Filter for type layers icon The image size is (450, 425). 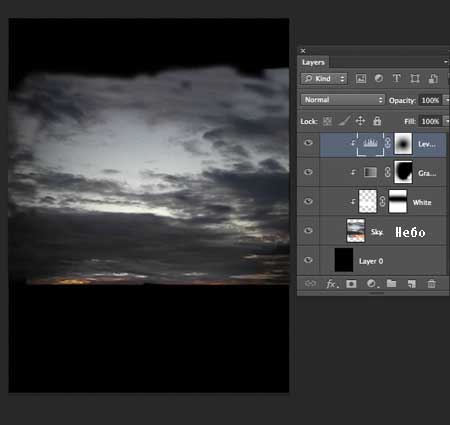396,78
